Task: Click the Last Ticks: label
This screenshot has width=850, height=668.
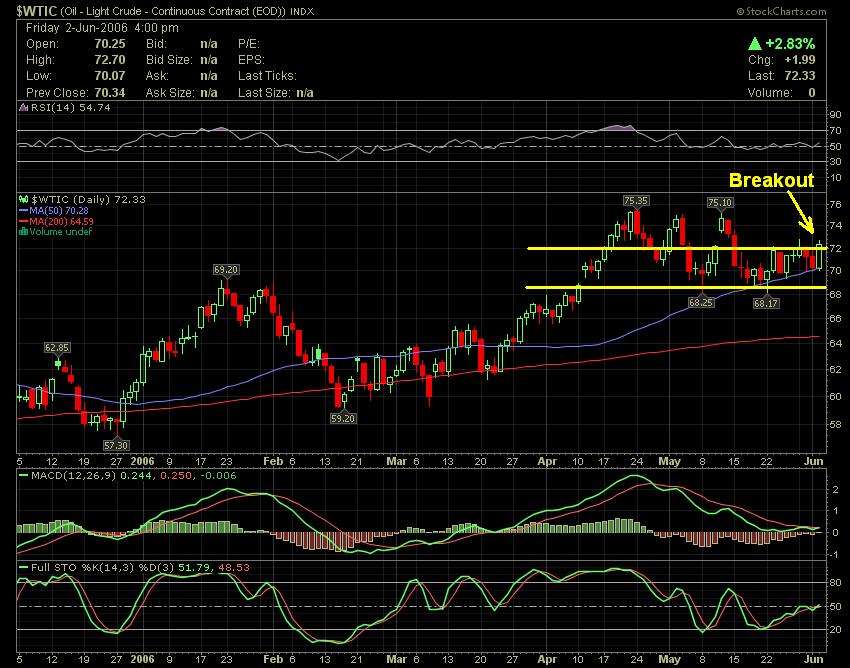Action: pyautogui.click(x=267, y=76)
